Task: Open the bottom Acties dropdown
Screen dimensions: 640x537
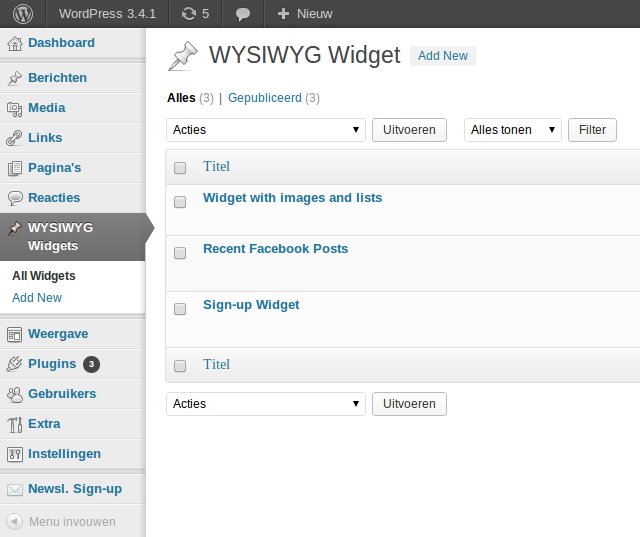Action: click(x=266, y=403)
